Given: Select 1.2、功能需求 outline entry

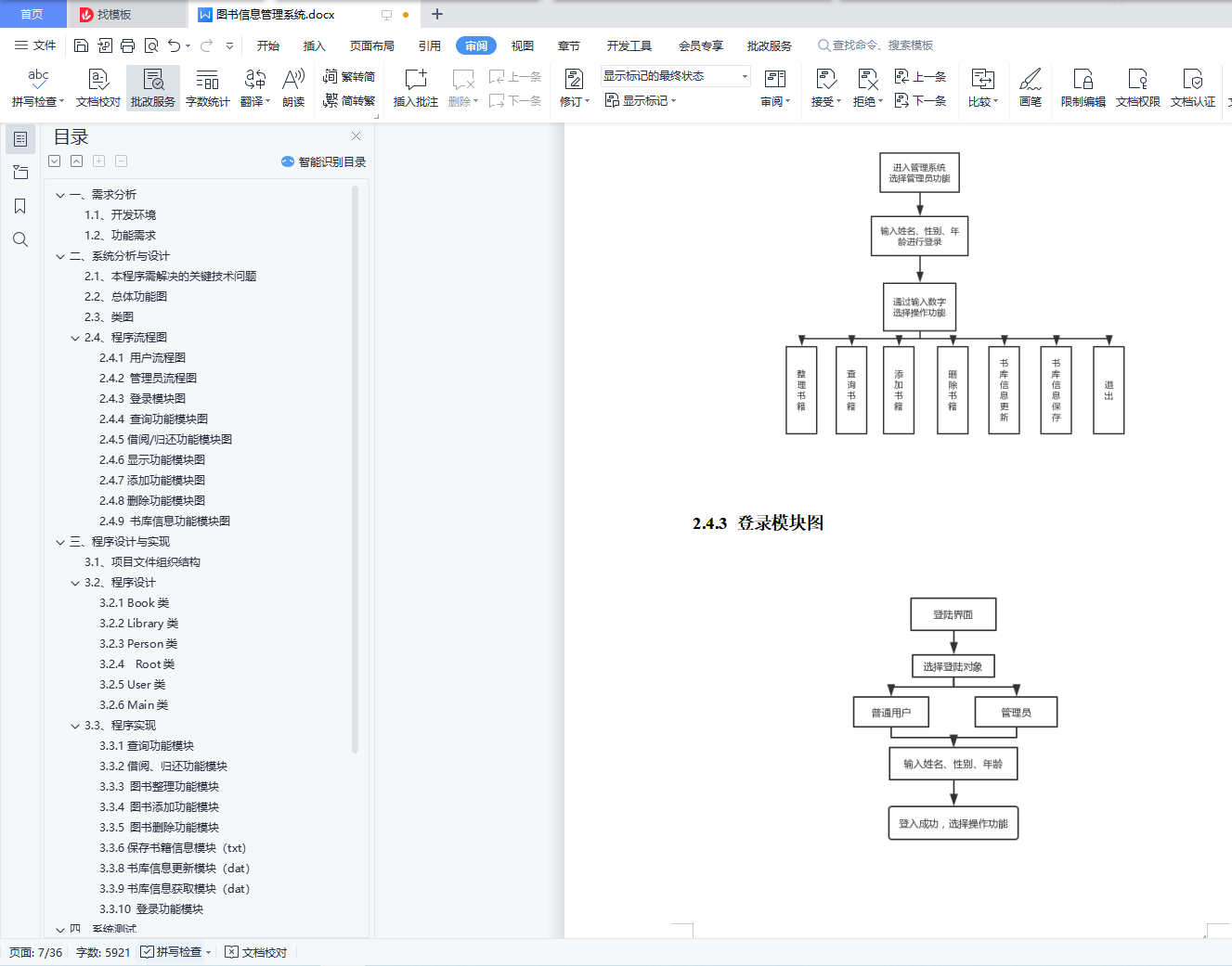Looking at the screenshot, I should (120, 236).
